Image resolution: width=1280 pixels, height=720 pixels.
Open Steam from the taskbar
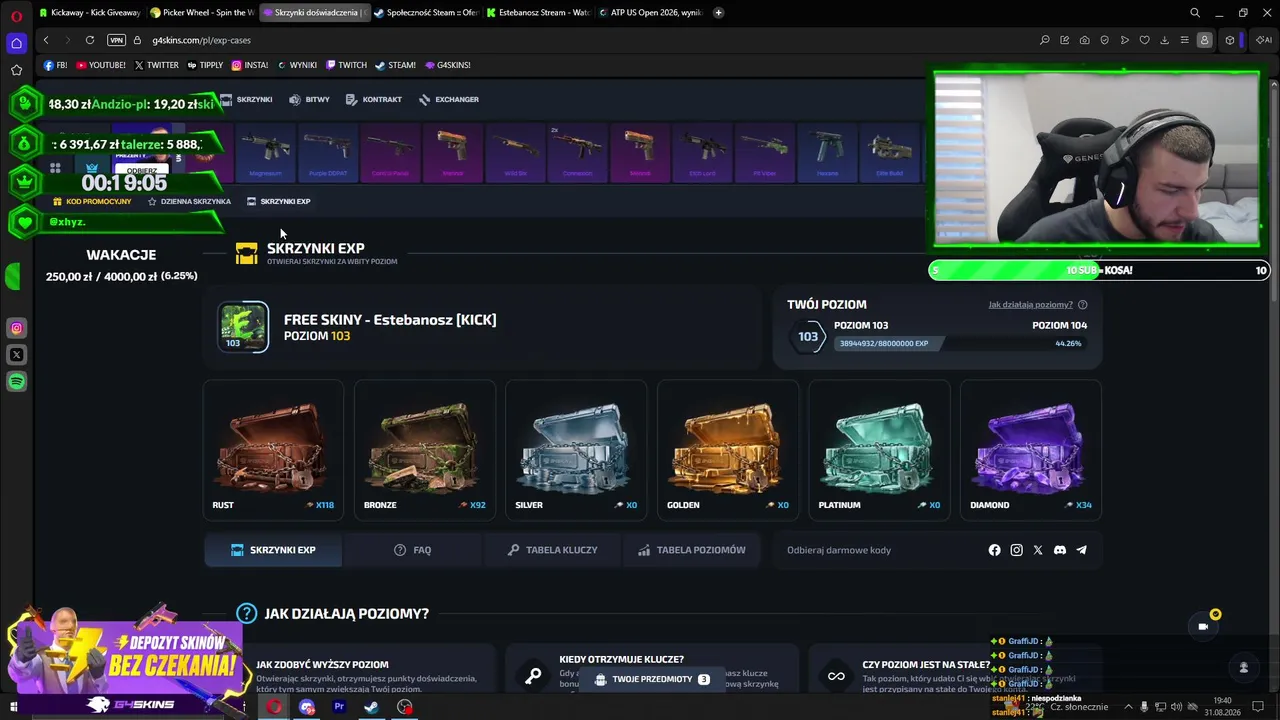pyautogui.click(x=371, y=707)
